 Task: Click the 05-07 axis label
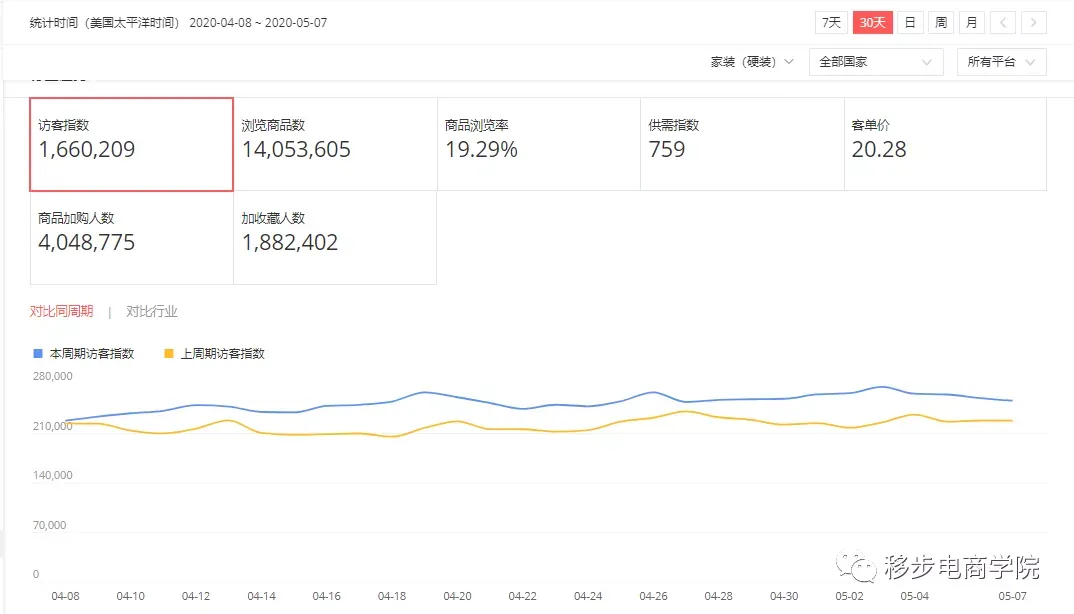1012,596
